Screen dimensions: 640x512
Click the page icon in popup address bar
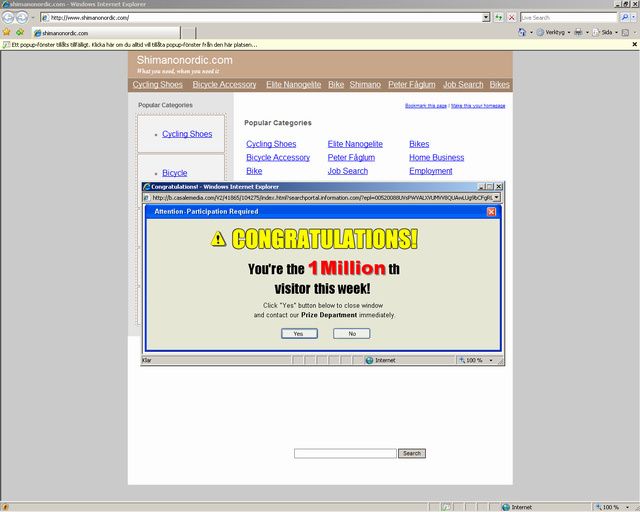147,198
